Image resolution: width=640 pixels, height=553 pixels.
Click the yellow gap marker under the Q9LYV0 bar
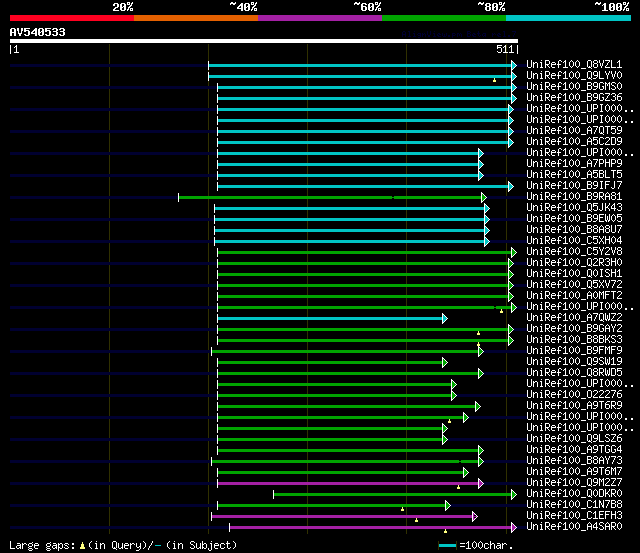494,80
